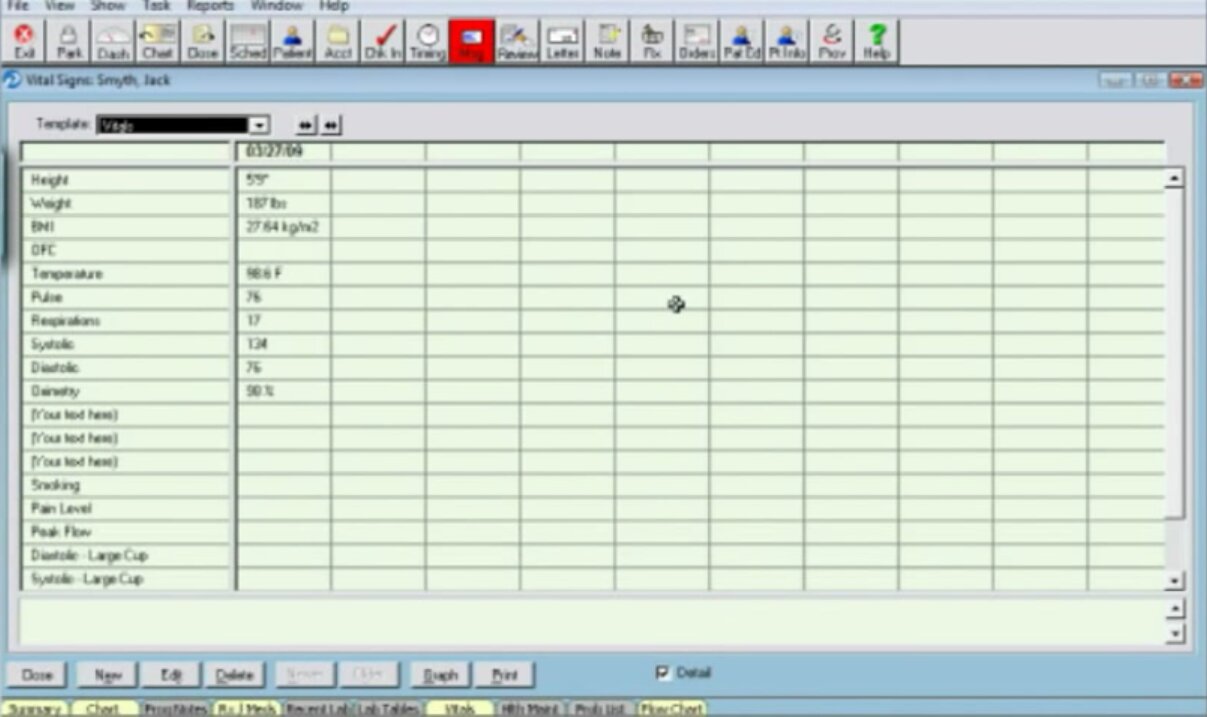Open the Chart toolbar icon
This screenshot has width=1207, height=717.
tap(157, 42)
